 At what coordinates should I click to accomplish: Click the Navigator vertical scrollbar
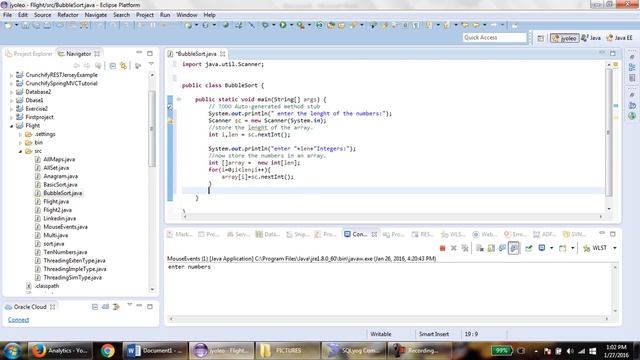152,129
